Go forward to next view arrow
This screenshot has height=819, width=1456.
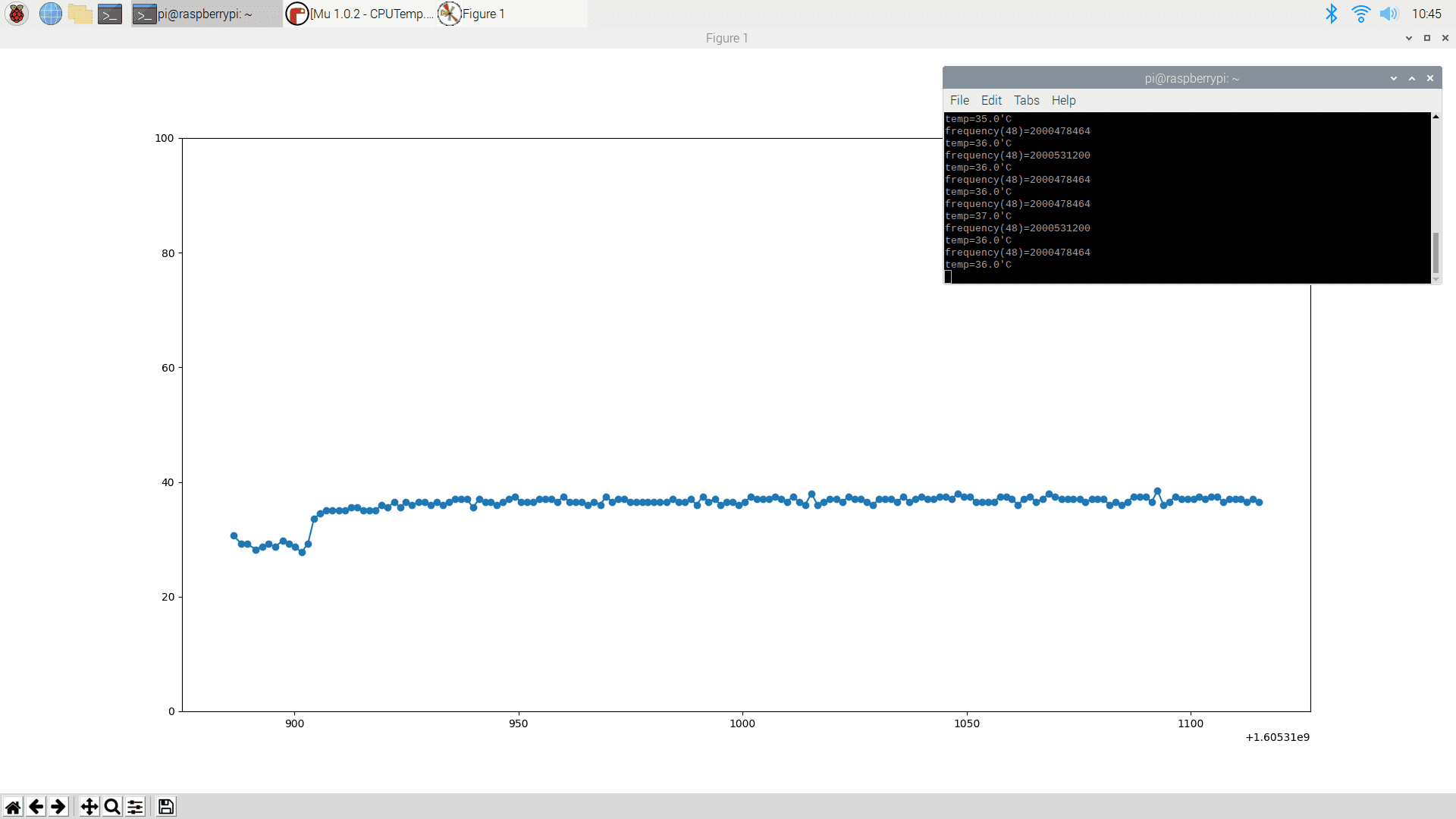tap(58, 807)
